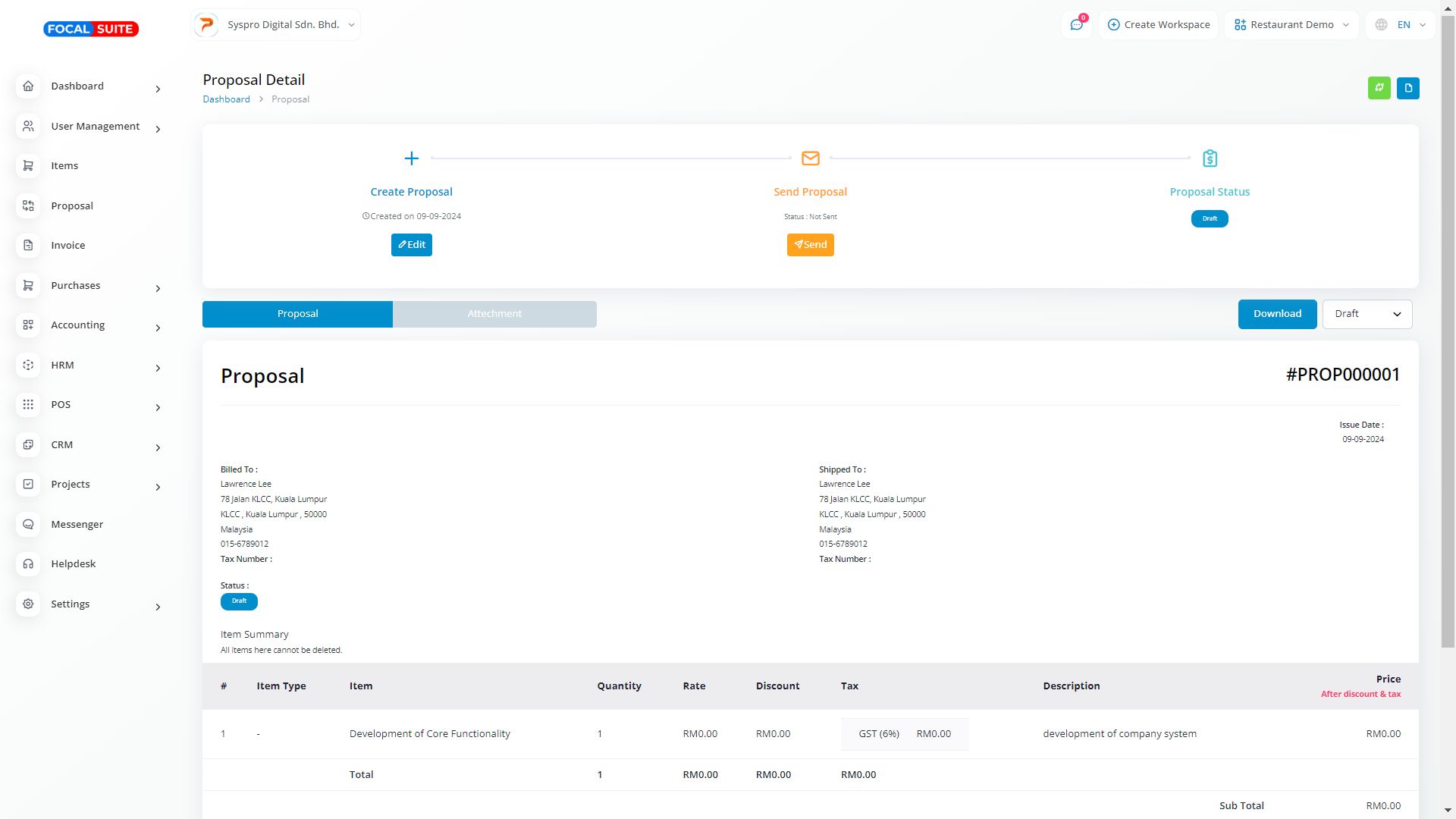1456x819 pixels.
Task: Open the EN language selector
Action: (x=1401, y=25)
